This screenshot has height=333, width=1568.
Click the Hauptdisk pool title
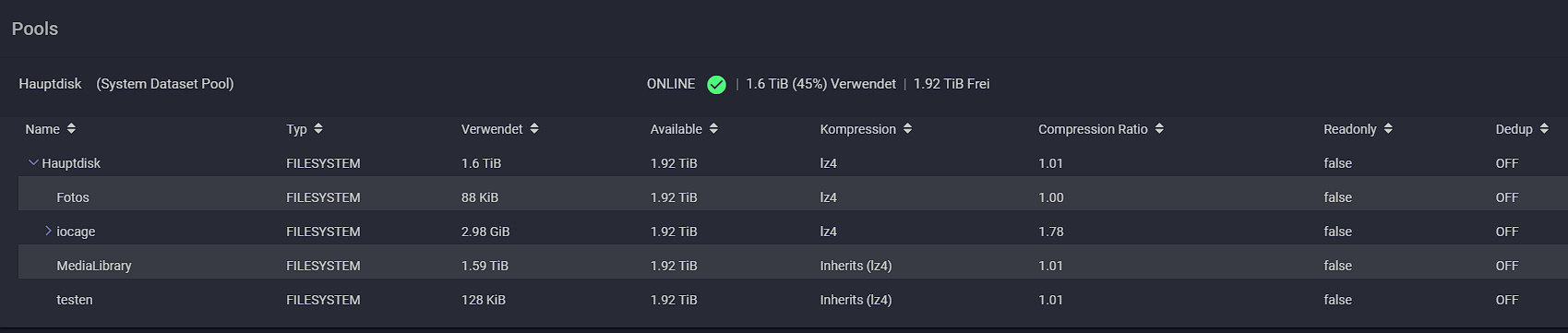[x=50, y=84]
